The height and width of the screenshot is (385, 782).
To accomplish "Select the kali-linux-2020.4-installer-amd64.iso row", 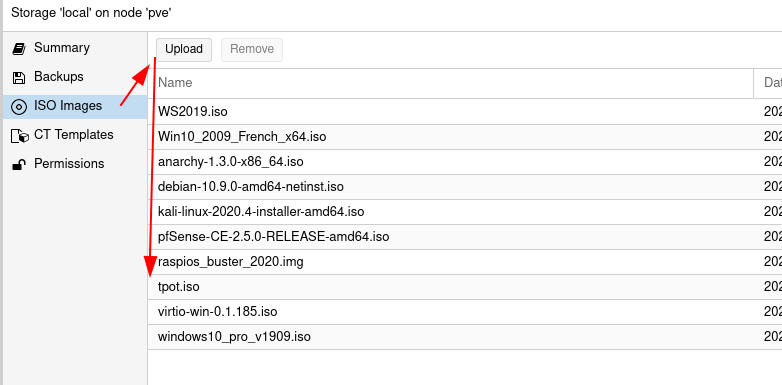I will pos(465,211).
